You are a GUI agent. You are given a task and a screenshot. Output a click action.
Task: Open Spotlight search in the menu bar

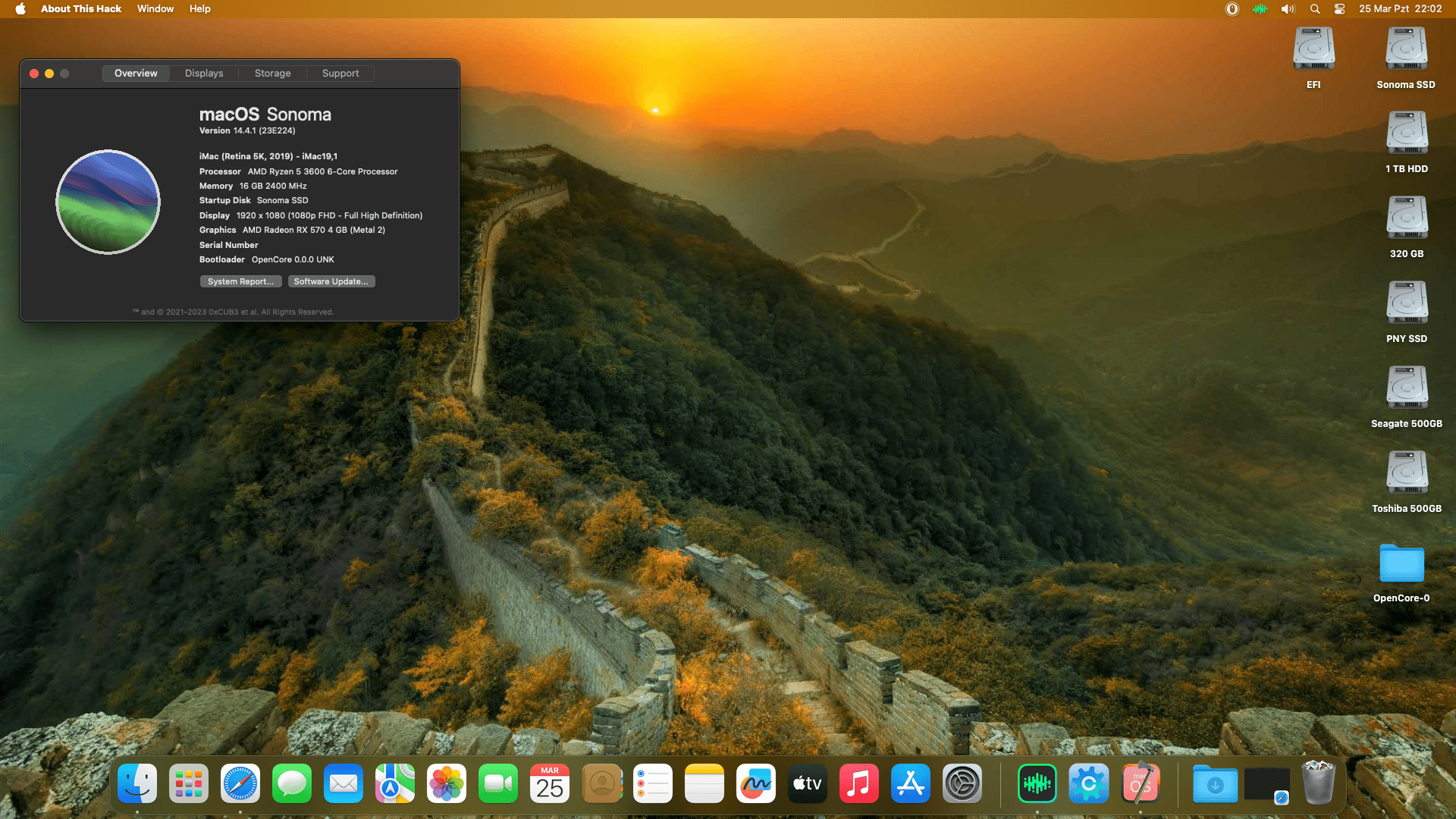pos(1315,9)
